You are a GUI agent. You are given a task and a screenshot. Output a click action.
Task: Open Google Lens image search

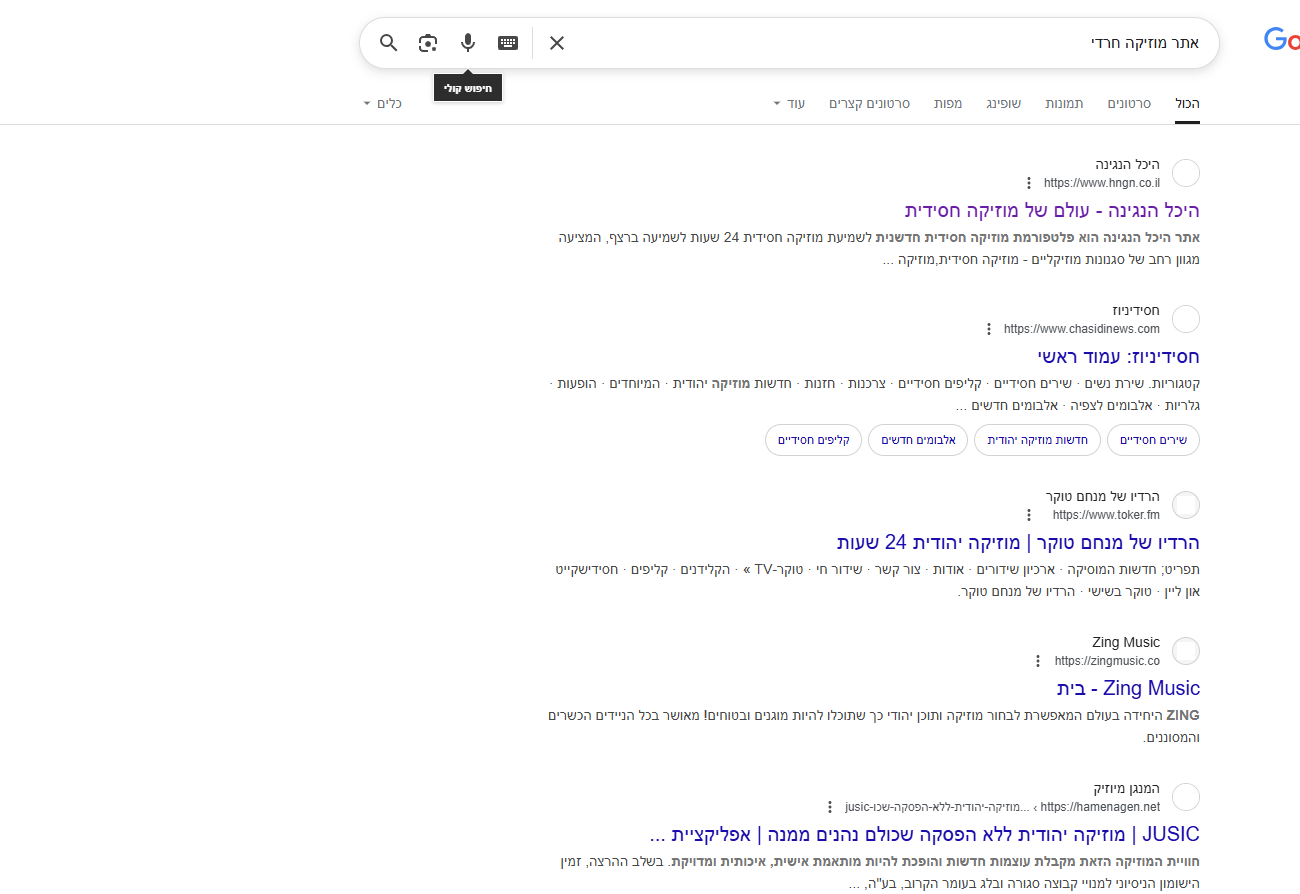point(428,42)
